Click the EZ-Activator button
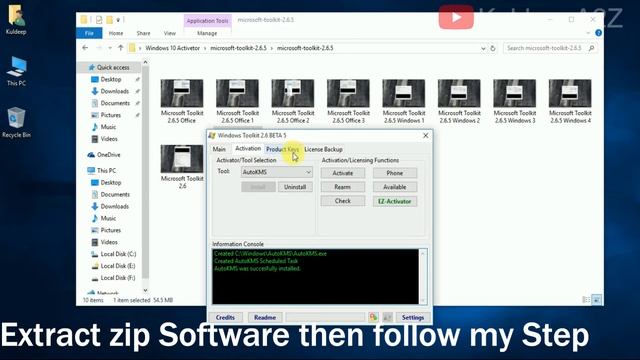 [394, 201]
